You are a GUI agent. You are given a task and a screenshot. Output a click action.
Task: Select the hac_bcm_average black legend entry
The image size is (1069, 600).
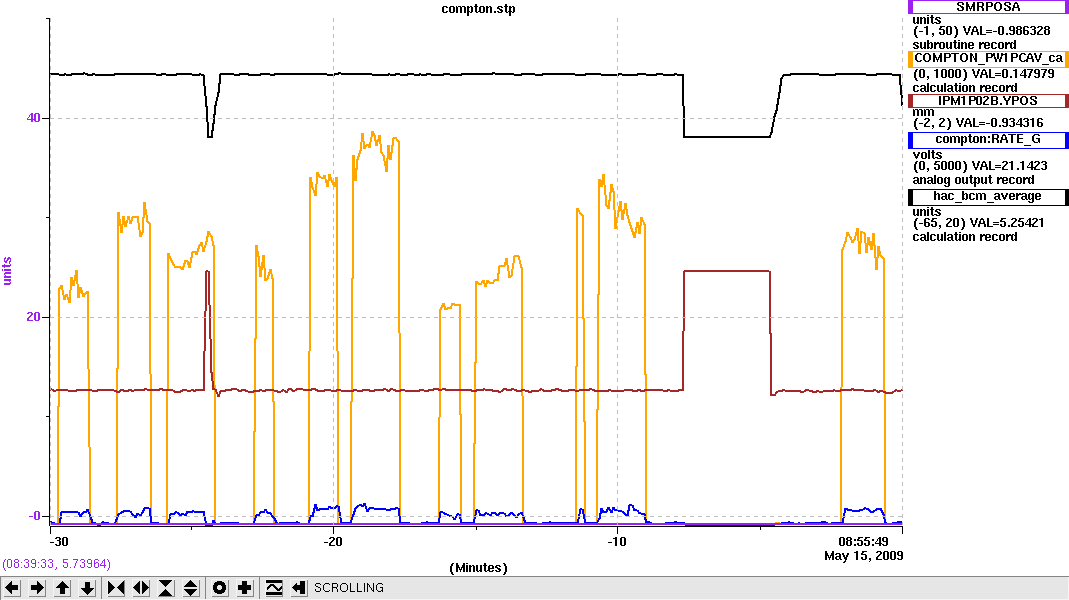click(x=988, y=197)
